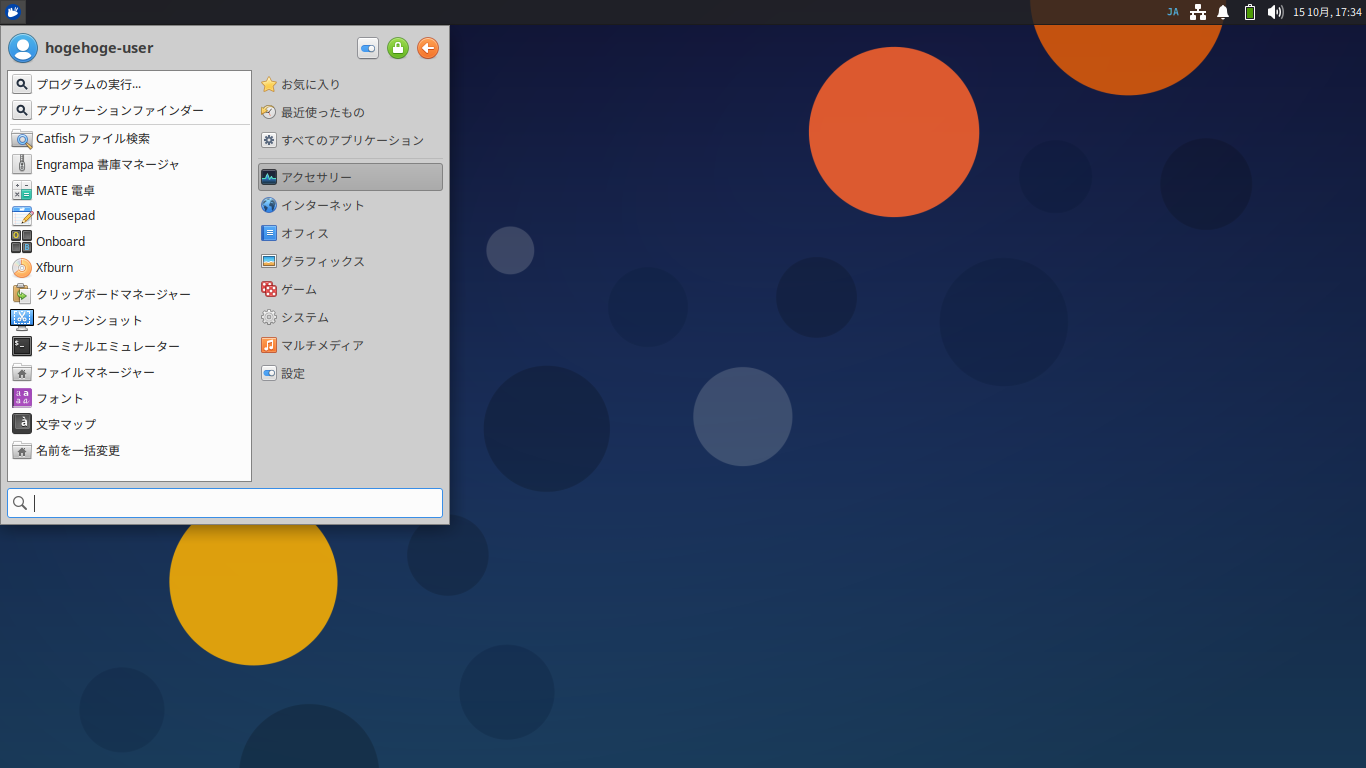Start the Xfburn disc burning tool
1366x768 pixels.
57,267
